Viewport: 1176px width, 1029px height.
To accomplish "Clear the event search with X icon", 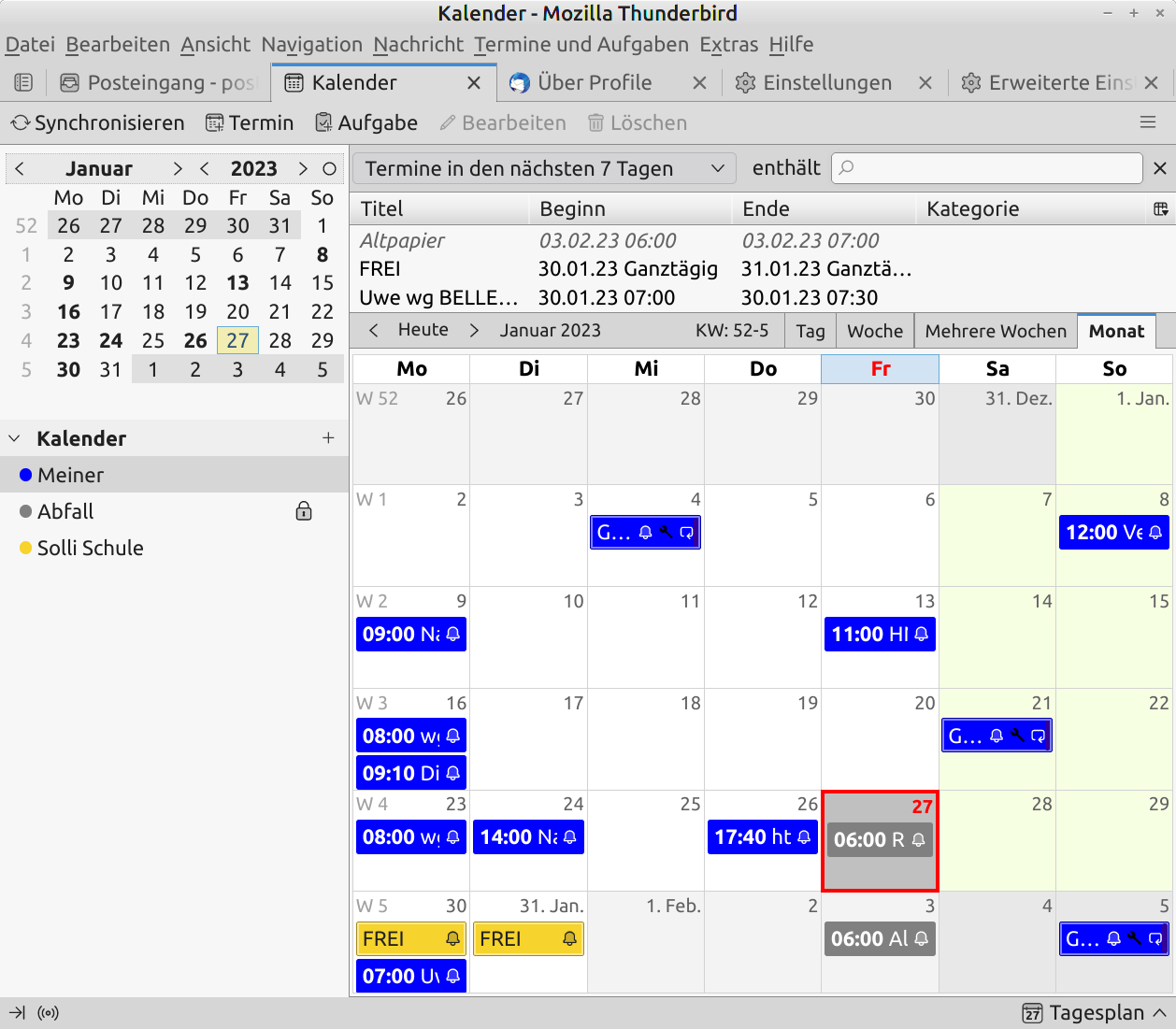I will (1159, 168).
